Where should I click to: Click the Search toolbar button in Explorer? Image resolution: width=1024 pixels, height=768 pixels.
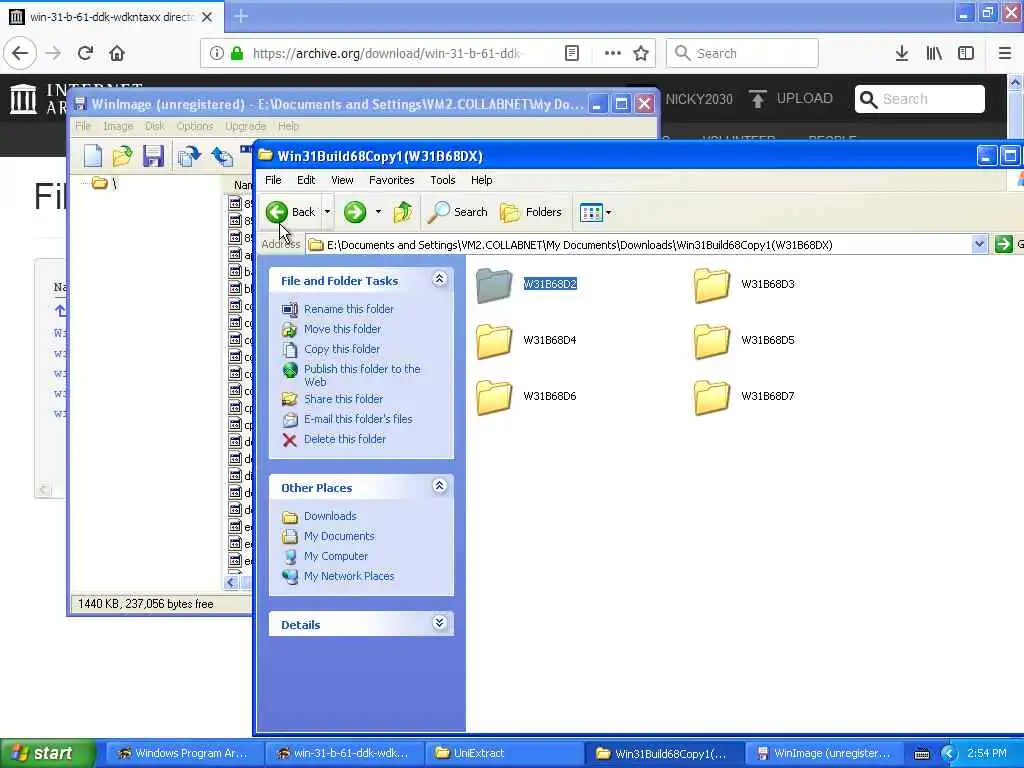point(458,212)
